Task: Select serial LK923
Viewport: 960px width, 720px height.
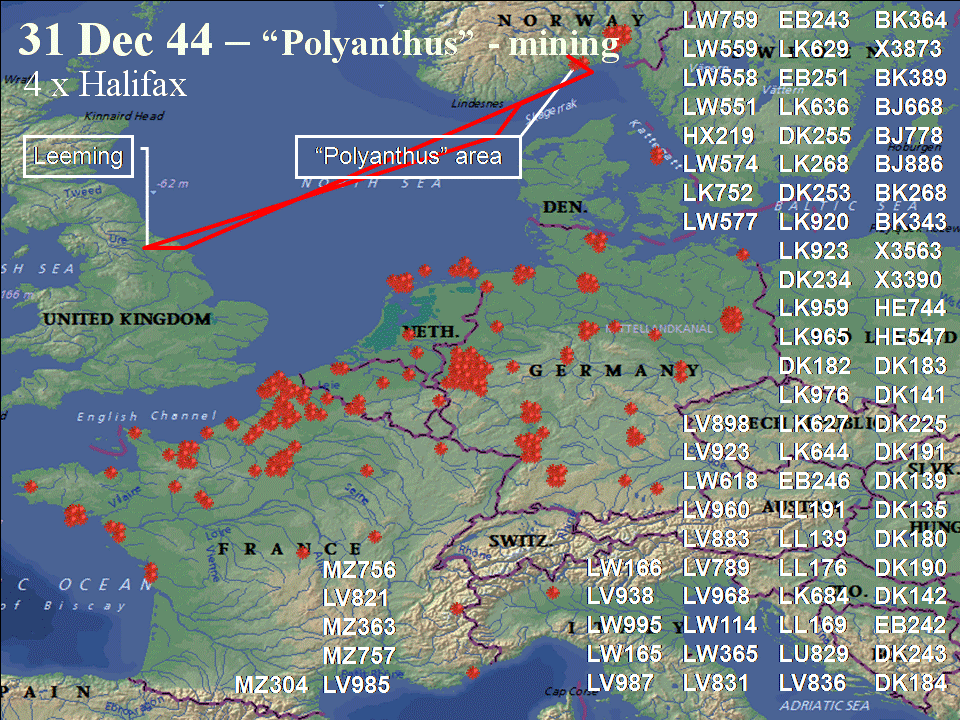Action: tap(814, 250)
